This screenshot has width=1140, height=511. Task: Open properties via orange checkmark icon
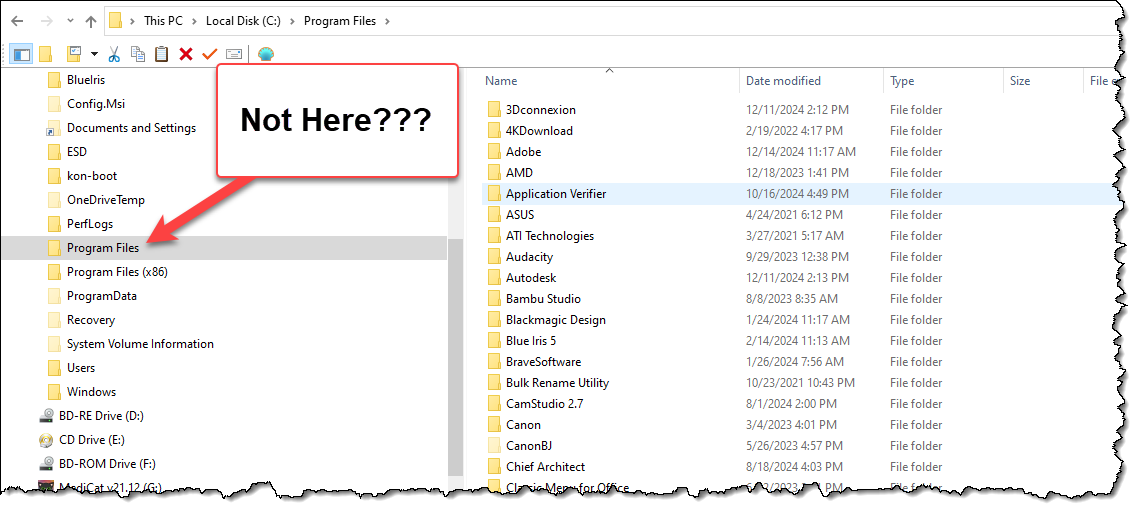tap(209, 54)
